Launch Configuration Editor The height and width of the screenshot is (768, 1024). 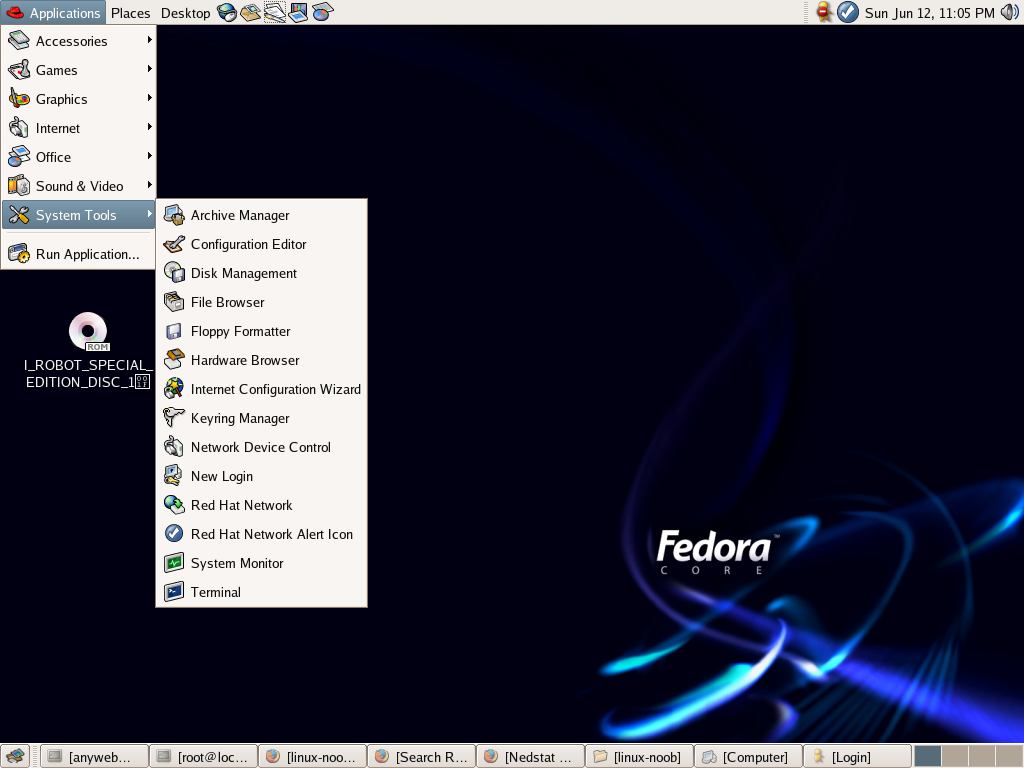pos(261,244)
